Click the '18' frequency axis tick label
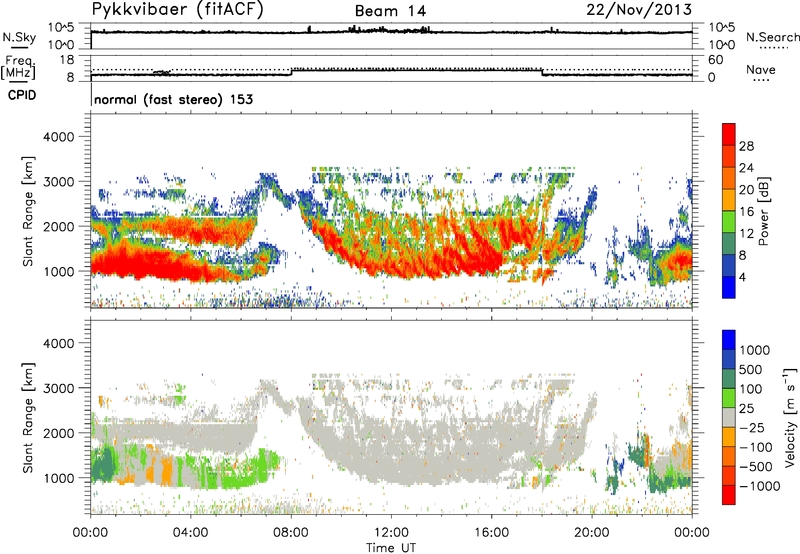 67,60
